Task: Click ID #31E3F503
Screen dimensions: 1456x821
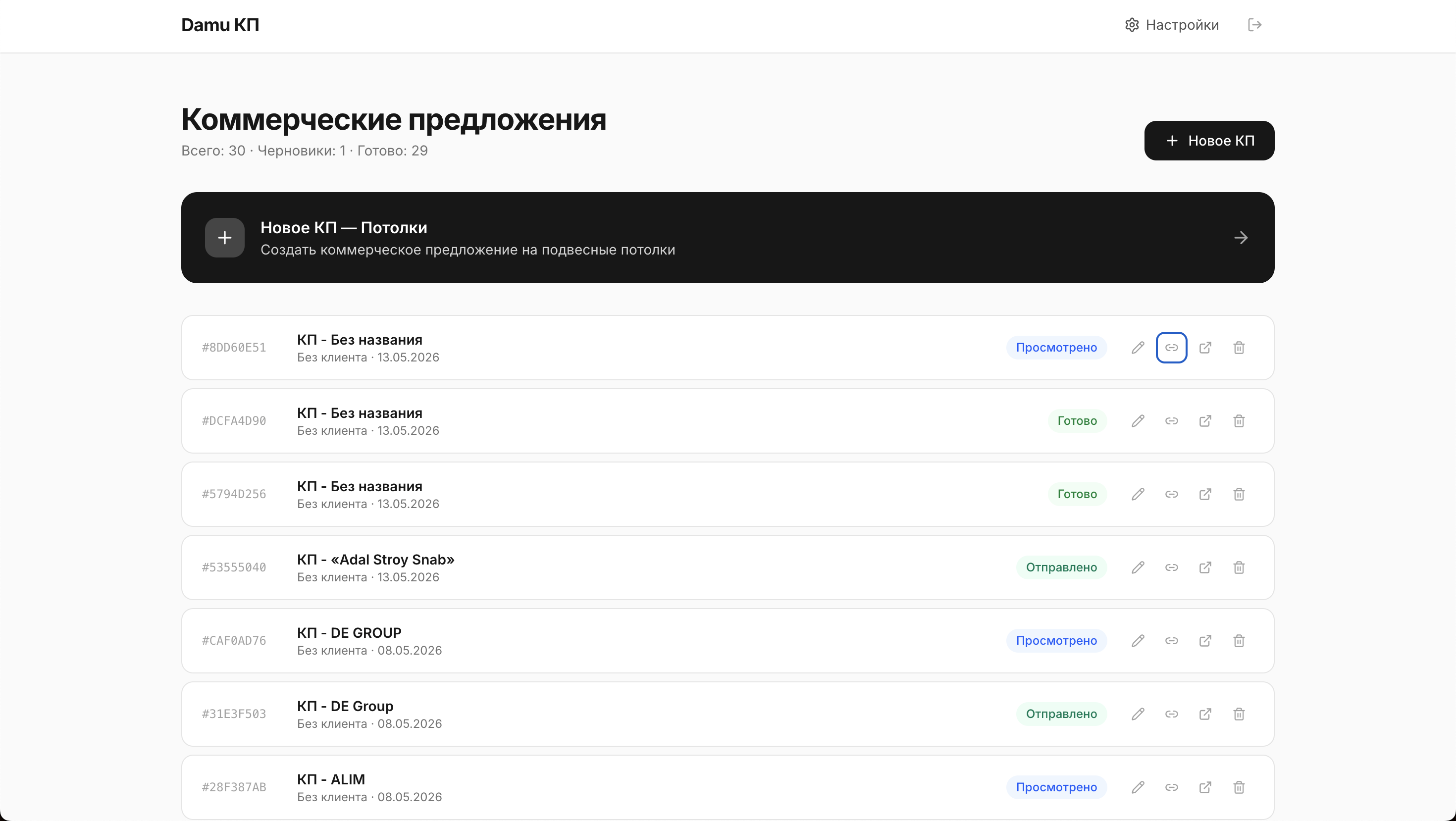Action: click(234, 714)
